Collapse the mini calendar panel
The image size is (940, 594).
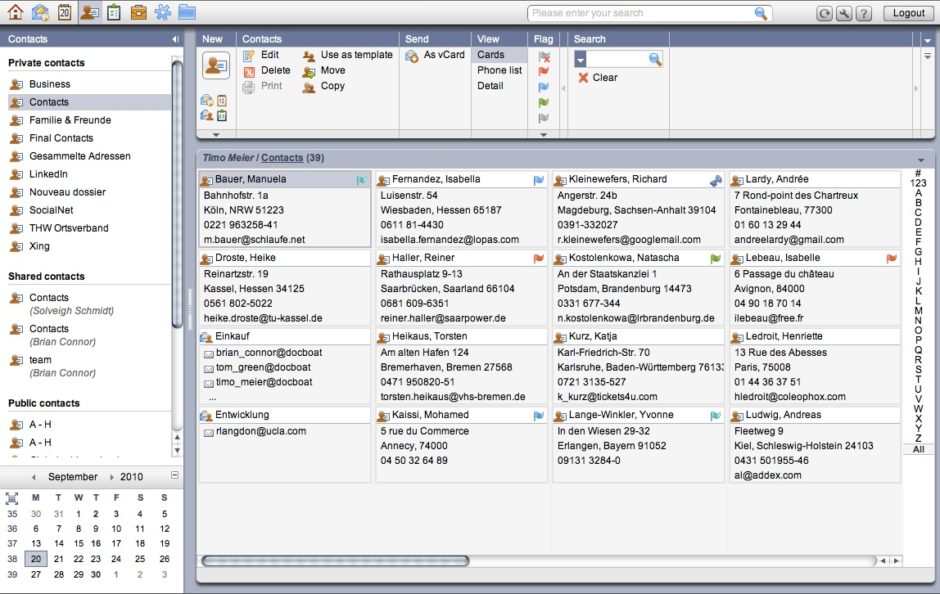175,476
